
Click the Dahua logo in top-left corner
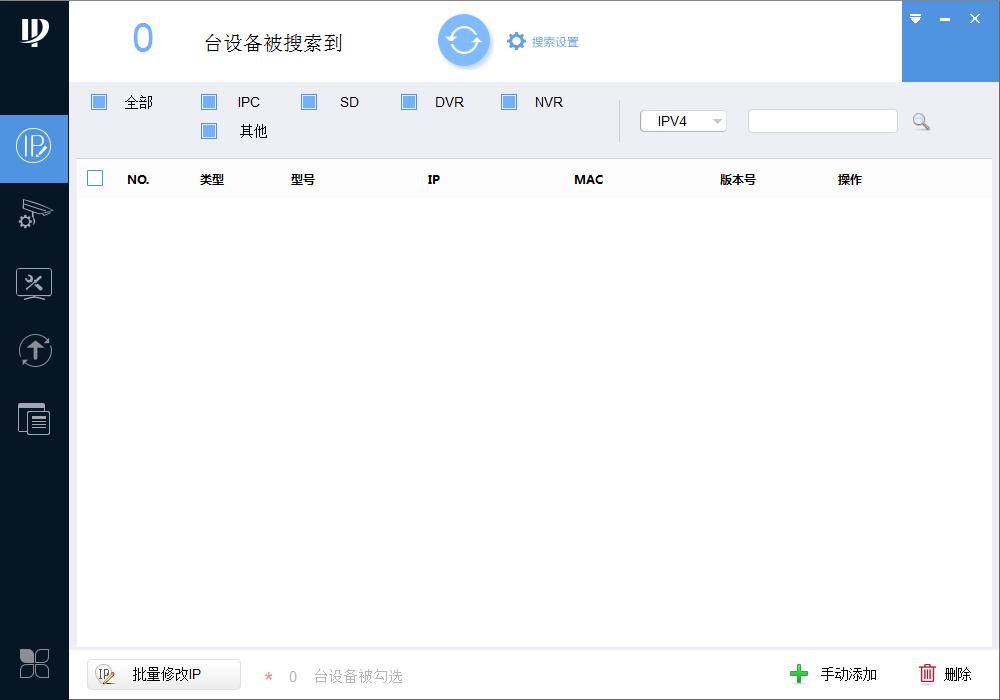34,34
